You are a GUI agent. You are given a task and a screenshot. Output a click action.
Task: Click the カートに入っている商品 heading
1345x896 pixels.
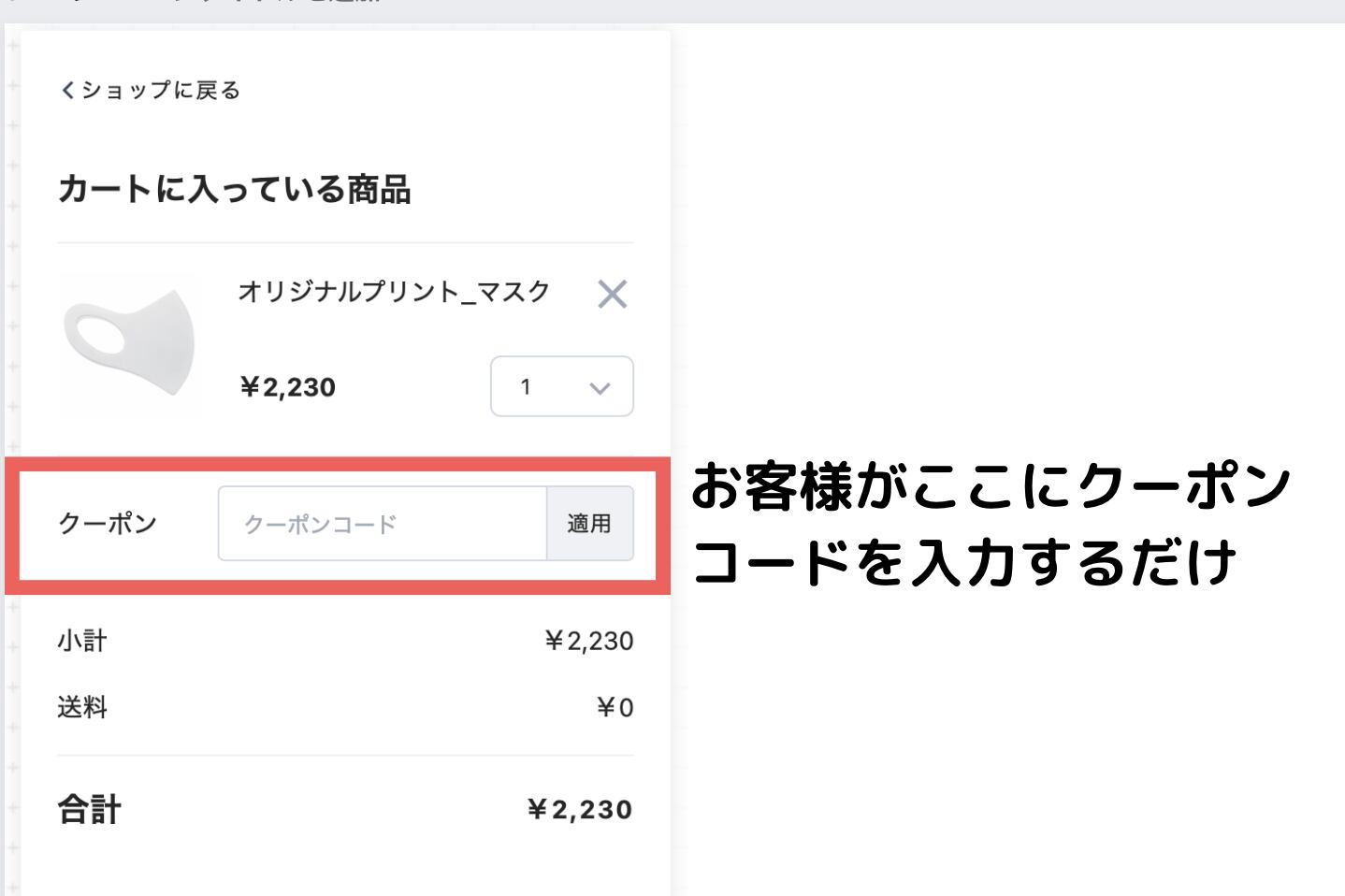235,190
